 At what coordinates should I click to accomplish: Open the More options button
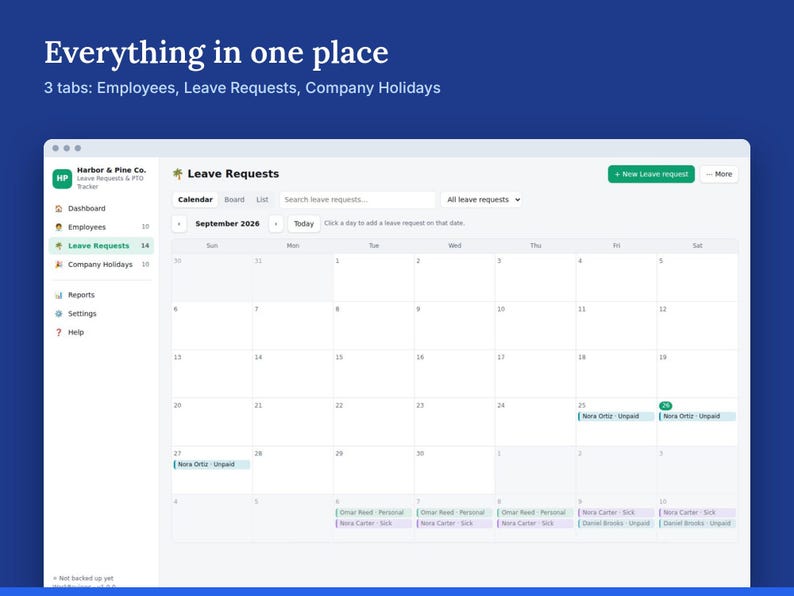point(719,174)
